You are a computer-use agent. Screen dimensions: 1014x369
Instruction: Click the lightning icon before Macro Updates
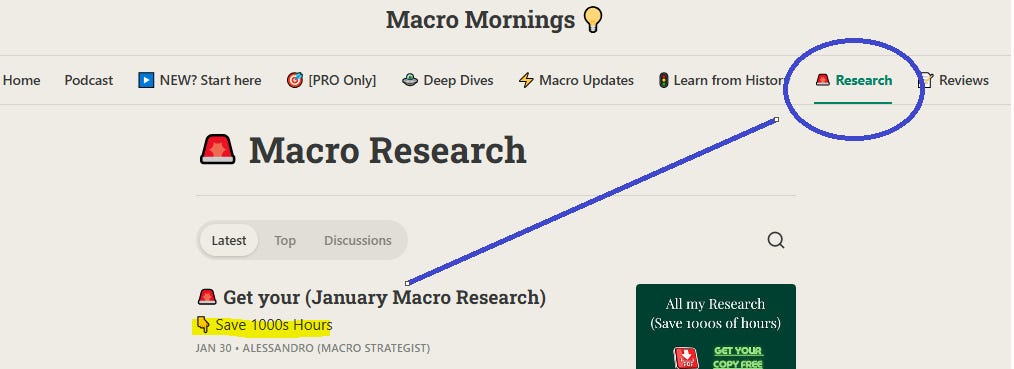pos(526,81)
